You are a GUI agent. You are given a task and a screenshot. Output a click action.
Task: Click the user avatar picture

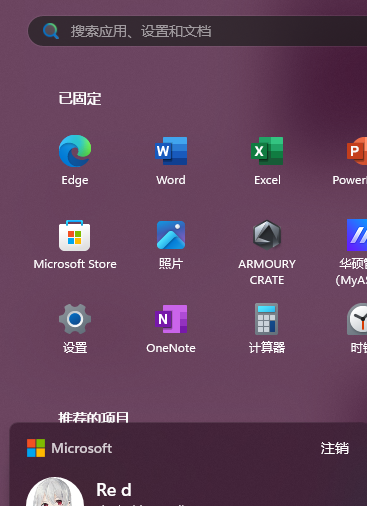pyautogui.click(x=55, y=492)
